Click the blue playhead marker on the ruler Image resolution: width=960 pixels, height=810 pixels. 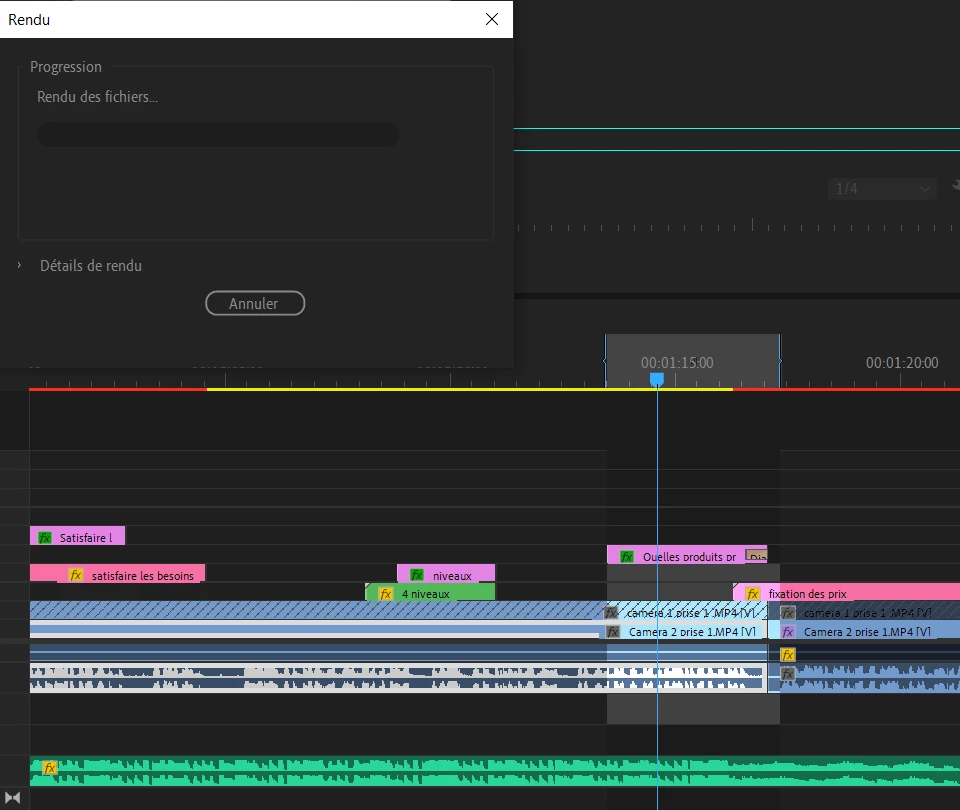[x=656, y=379]
